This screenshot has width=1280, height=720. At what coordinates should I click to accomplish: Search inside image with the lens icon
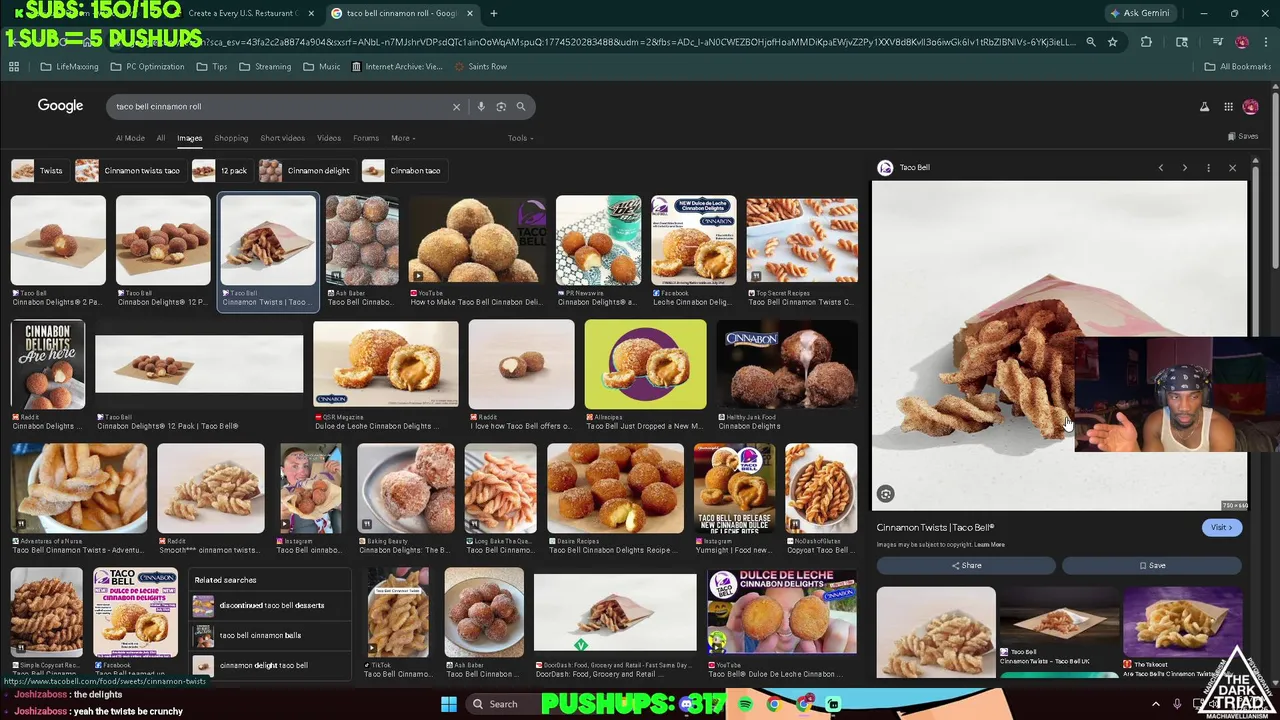click(x=886, y=494)
